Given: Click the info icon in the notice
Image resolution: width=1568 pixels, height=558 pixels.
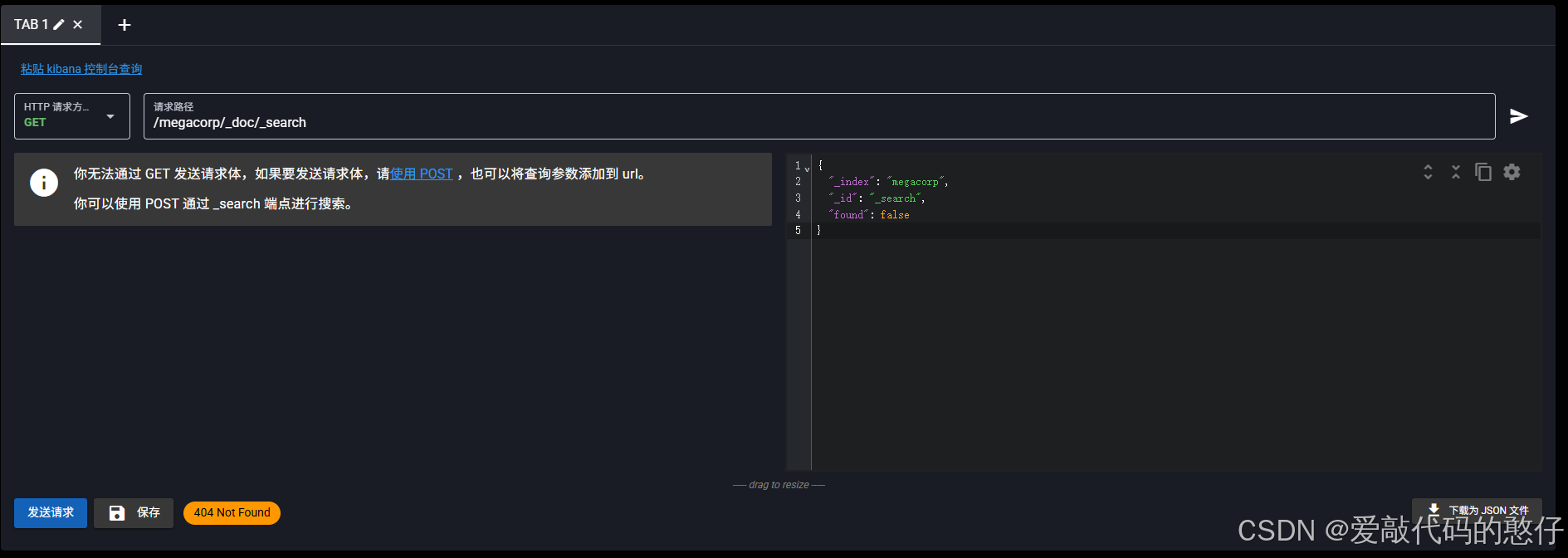Looking at the screenshot, I should [x=44, y=183].
